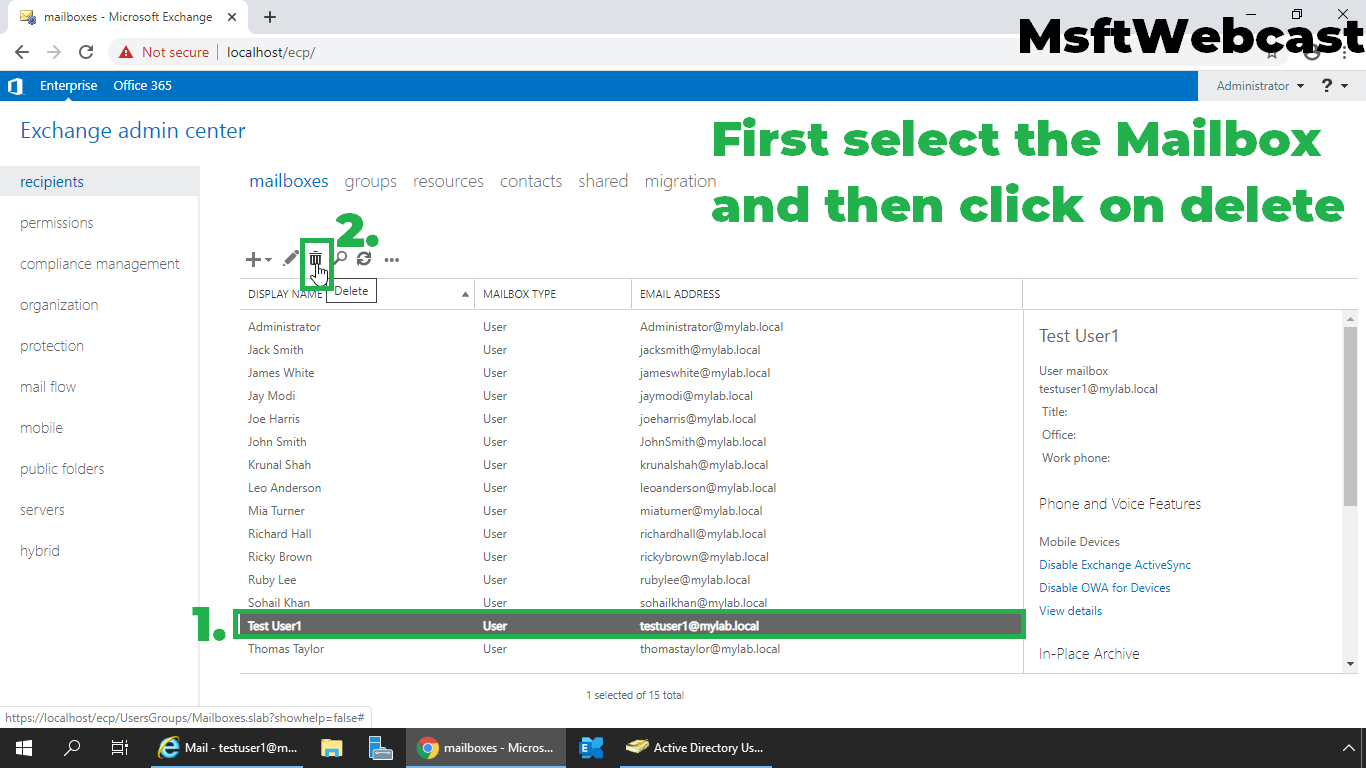1366x768 pixels.
Task: Switch to Office 365 tab
Action: (143, 86)
